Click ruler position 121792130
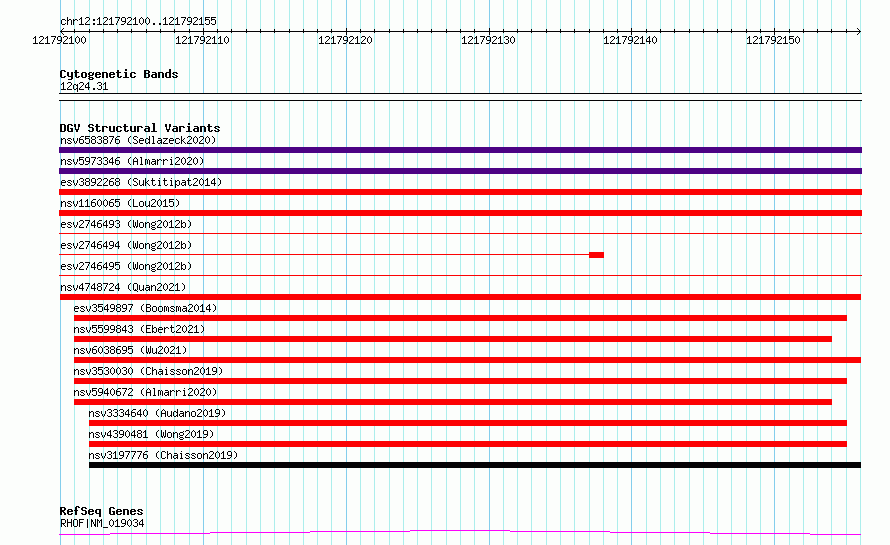This screenshot has width=890, height=545. tap(488, 40)
